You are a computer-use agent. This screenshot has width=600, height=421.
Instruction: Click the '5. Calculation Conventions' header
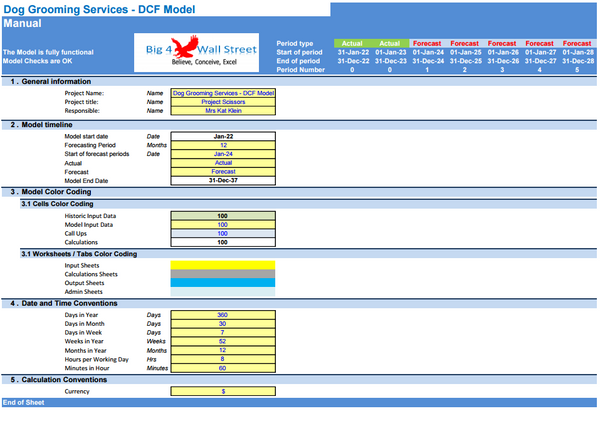coord(299,380)
